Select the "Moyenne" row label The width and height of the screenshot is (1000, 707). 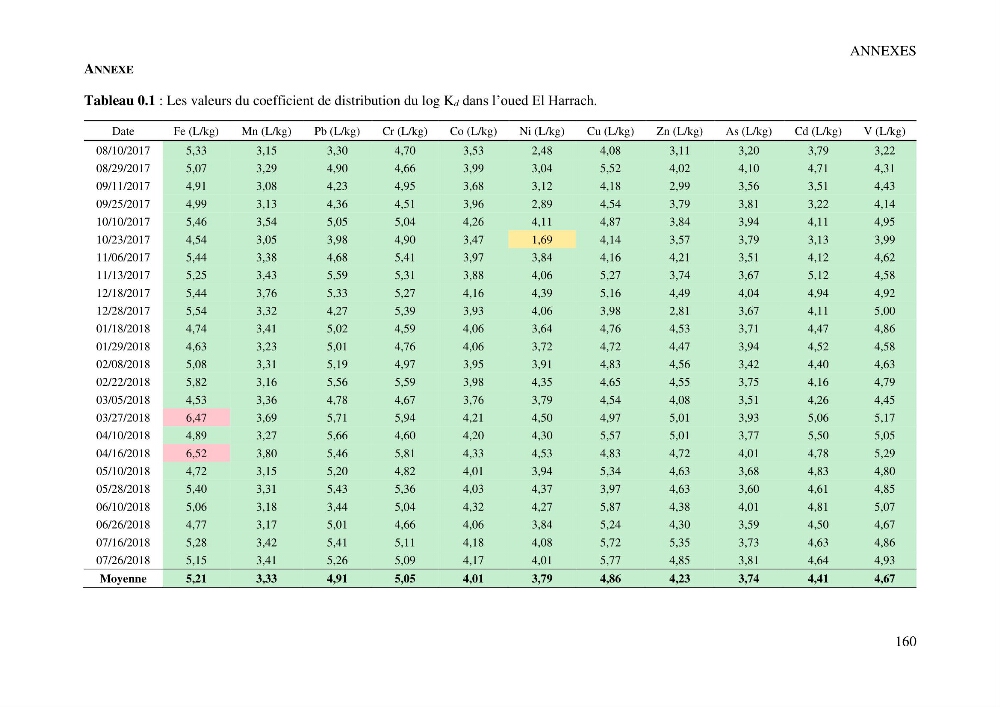(123, 579)
